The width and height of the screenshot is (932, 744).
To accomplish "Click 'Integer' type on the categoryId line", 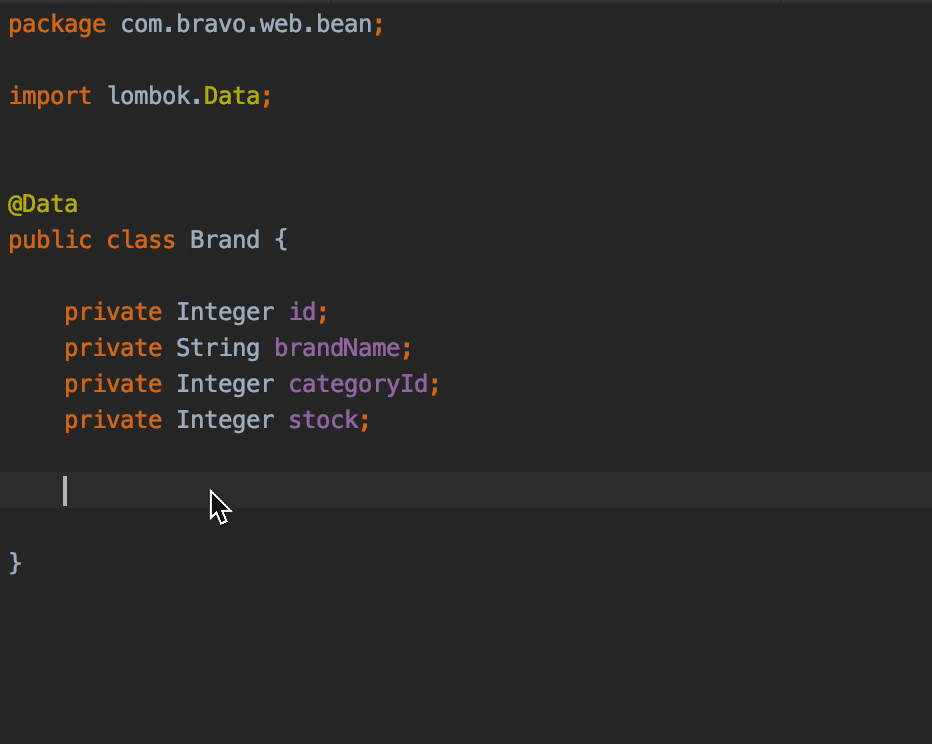I will 225,384.
